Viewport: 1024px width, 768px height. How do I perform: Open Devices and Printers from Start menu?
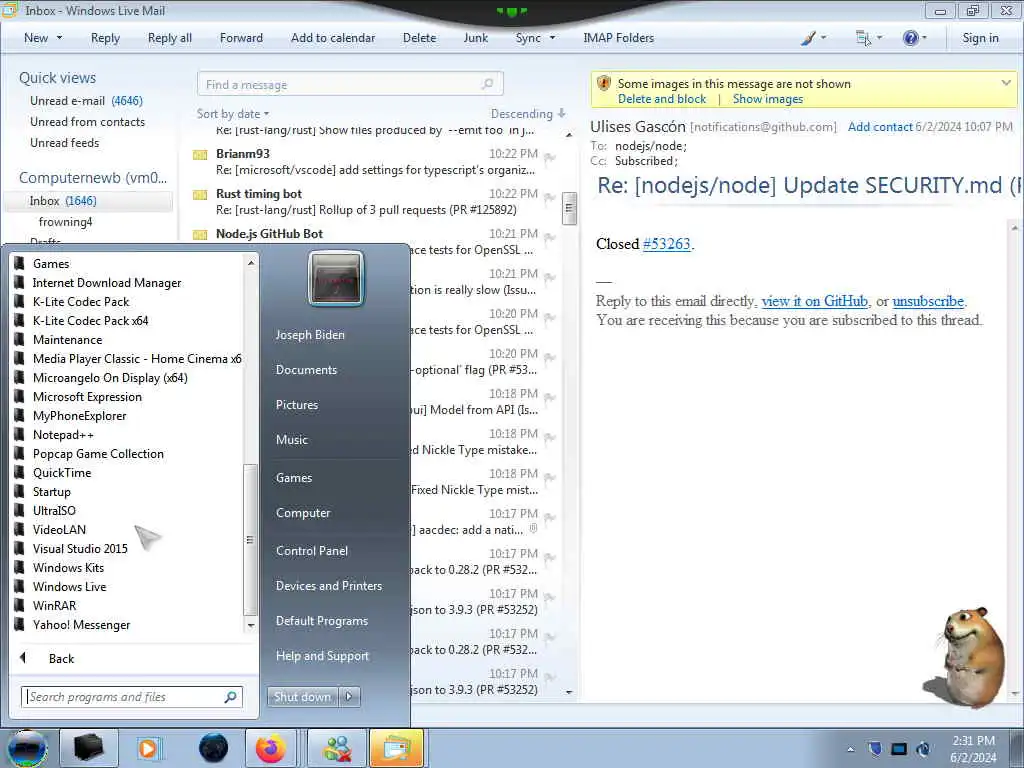[x=328, y=586]
